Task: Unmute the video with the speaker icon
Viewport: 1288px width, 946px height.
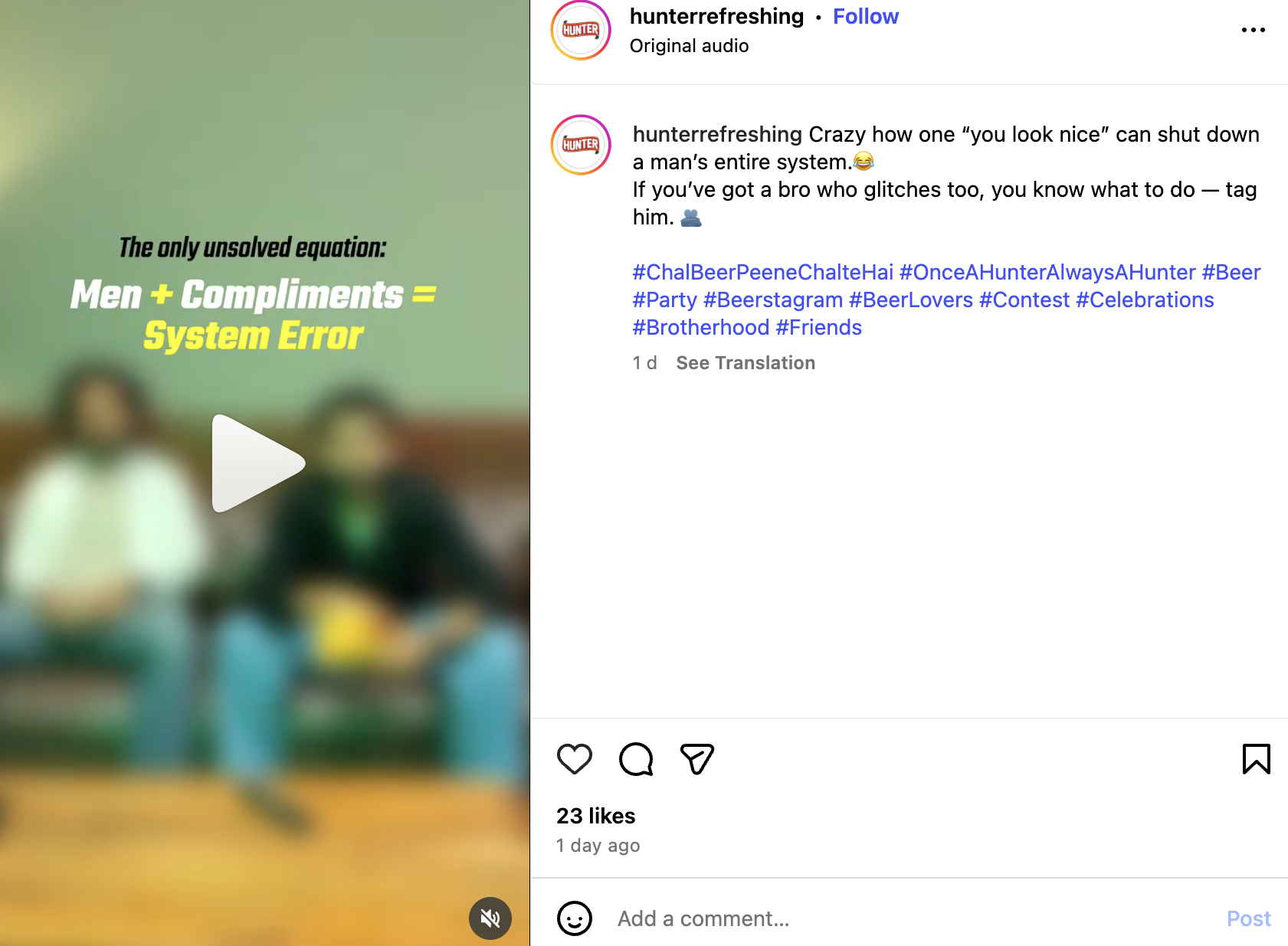Action: 490,918
